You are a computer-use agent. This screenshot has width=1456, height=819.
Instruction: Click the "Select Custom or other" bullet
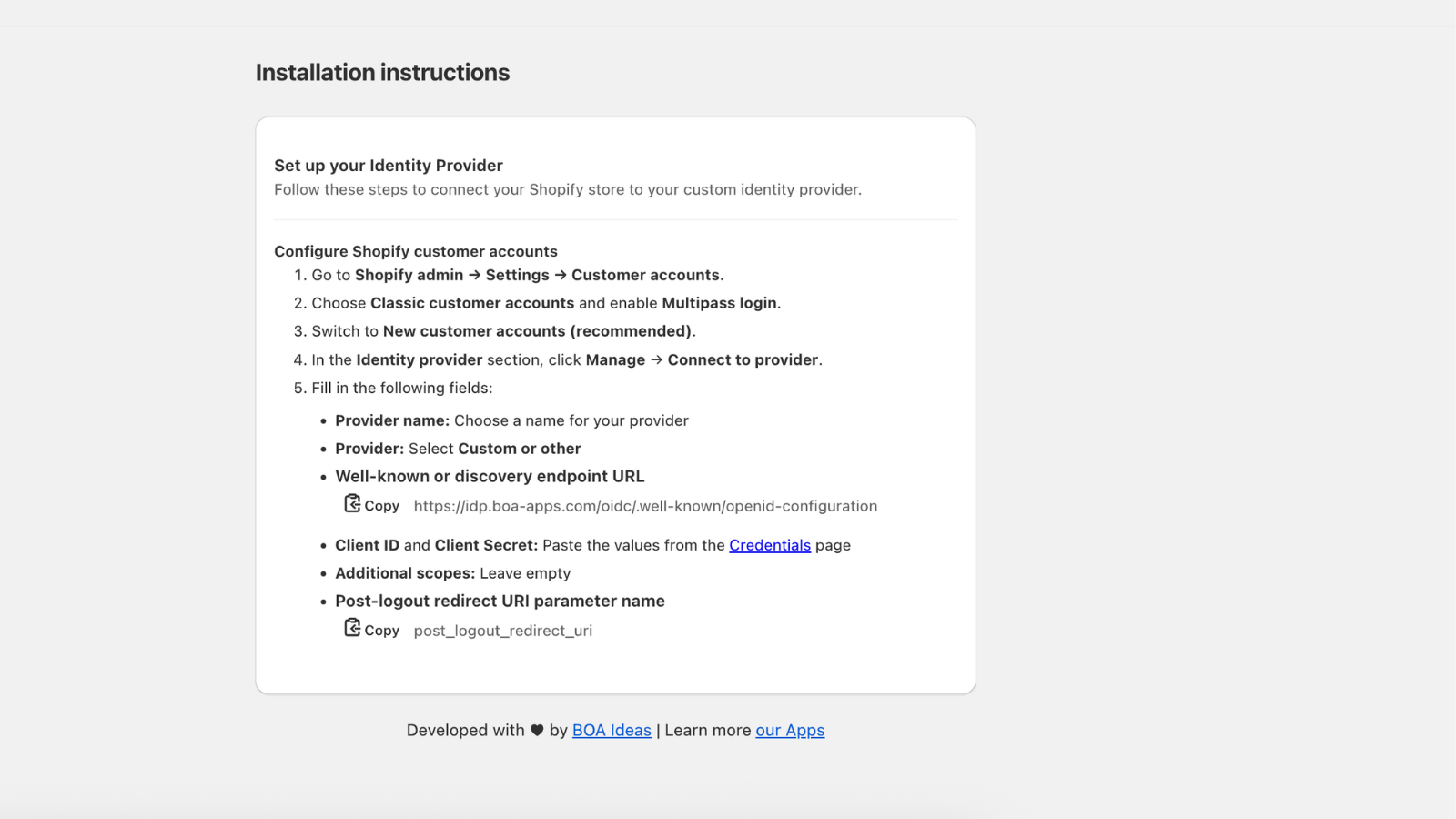click(458, 449)
